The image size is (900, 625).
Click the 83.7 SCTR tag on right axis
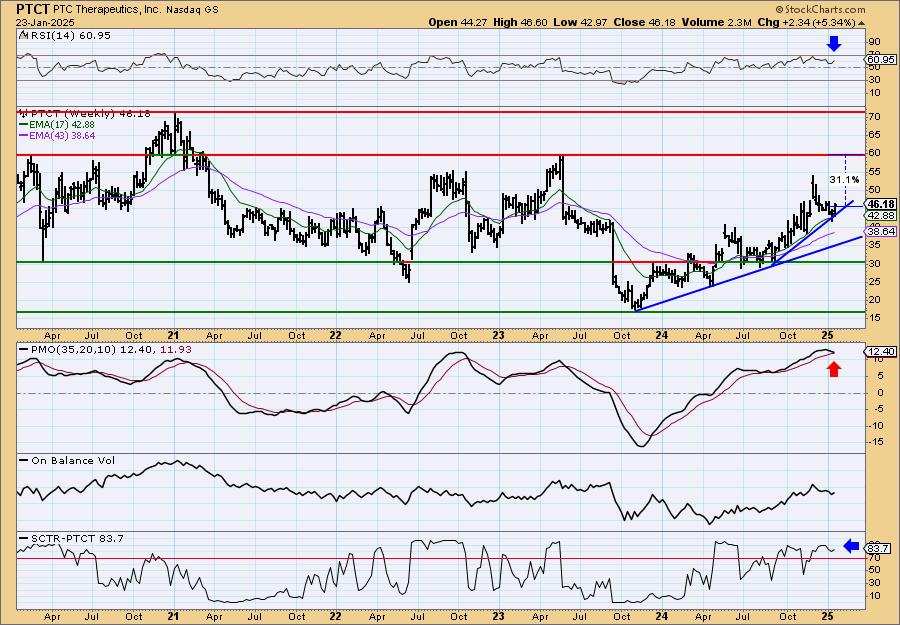(x=878, y=549)
